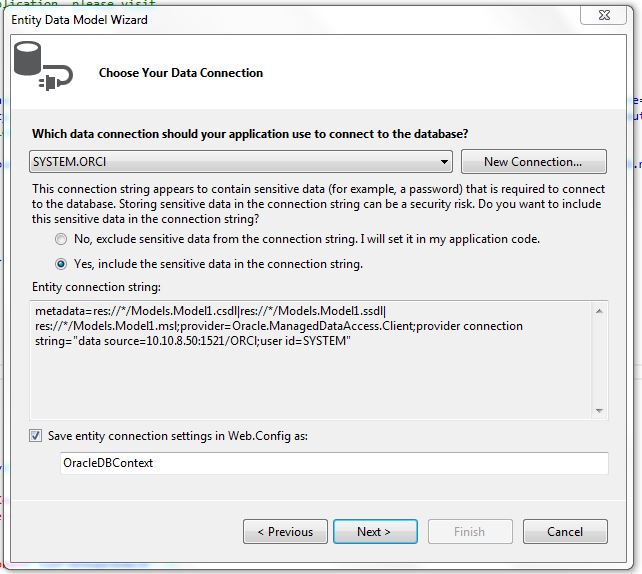Select No, exclude sensitive data option
The height and width of the screenshot is (574, 642).
pyautogui.click(x=61, y=239)
